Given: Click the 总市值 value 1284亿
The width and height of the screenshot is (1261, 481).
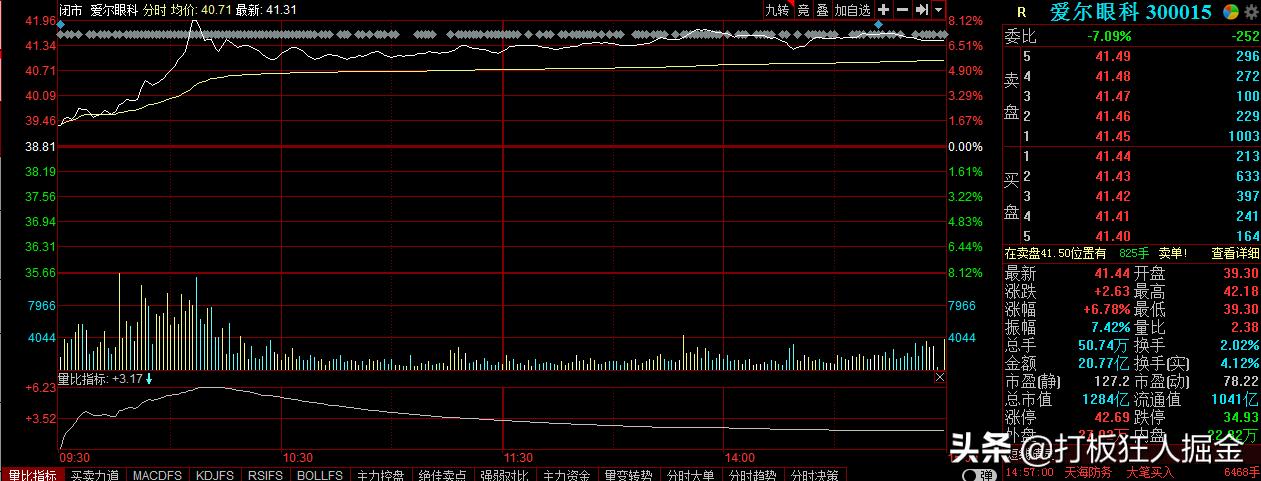Looking at the screenshot, I should [x=1108, y=399].
